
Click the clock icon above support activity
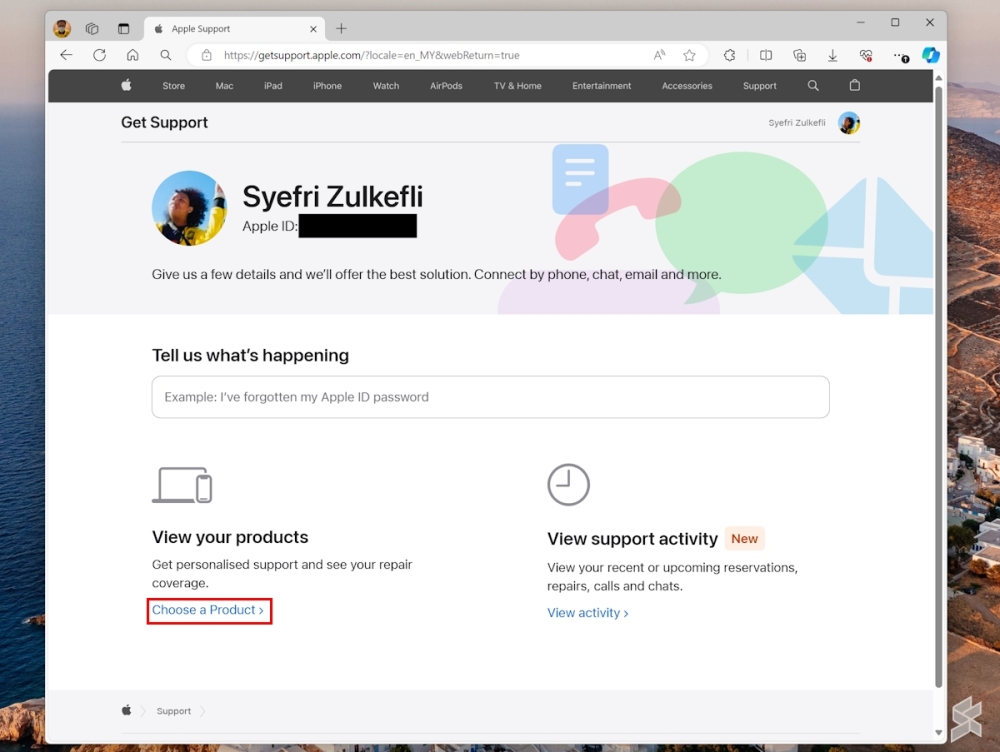tap(568, 485)
